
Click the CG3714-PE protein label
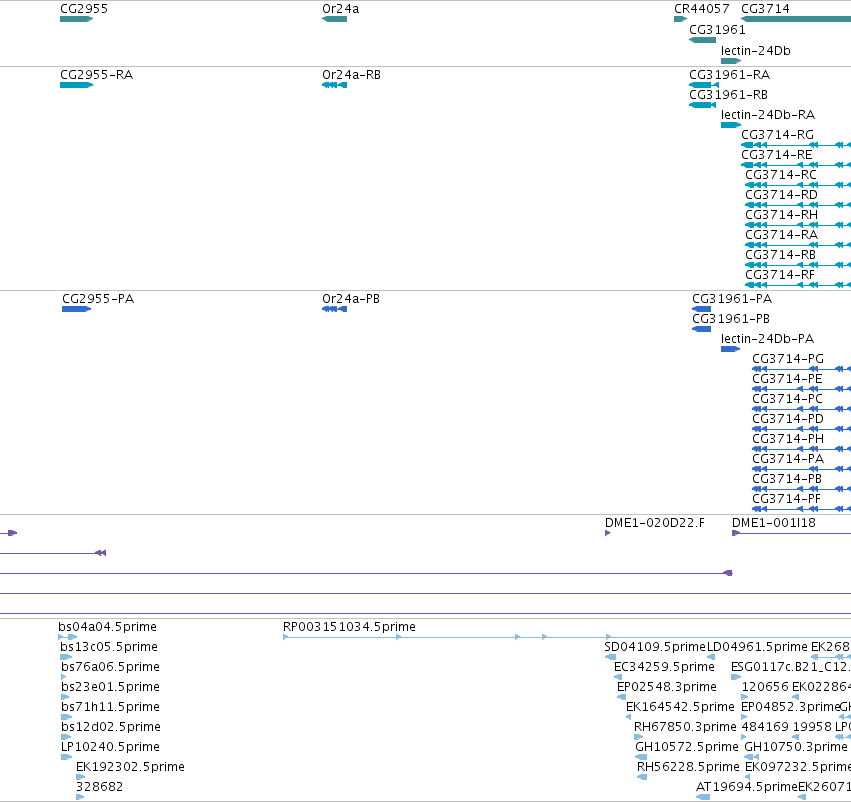point(787,379)
